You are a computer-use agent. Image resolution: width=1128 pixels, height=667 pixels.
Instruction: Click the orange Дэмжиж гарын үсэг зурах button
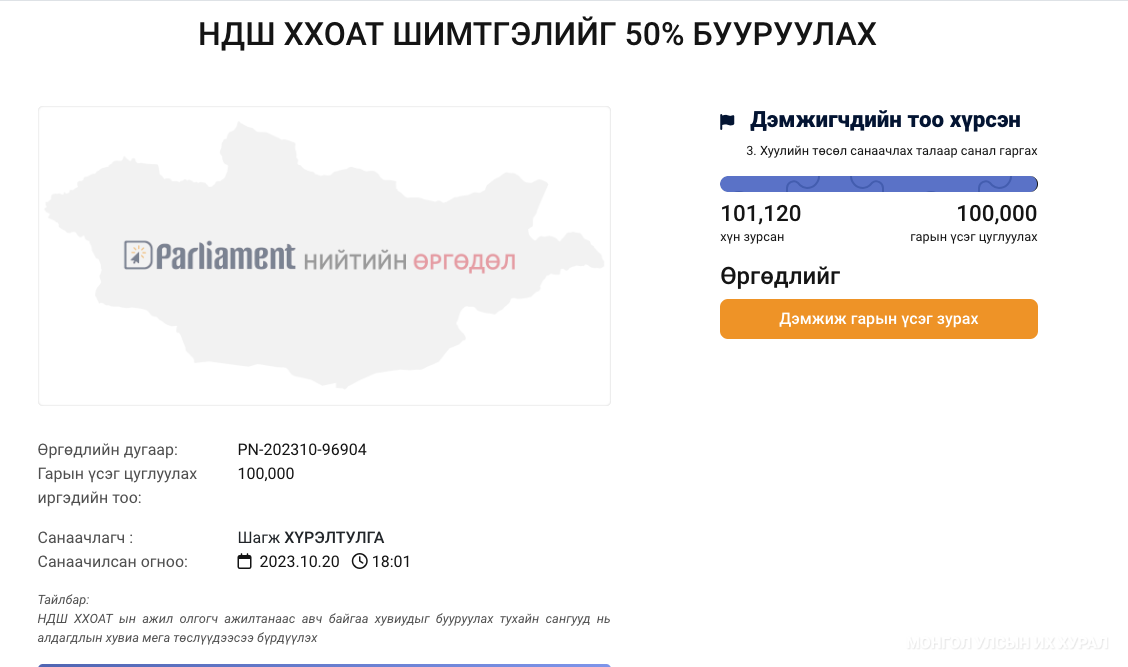tap(878, 319)
